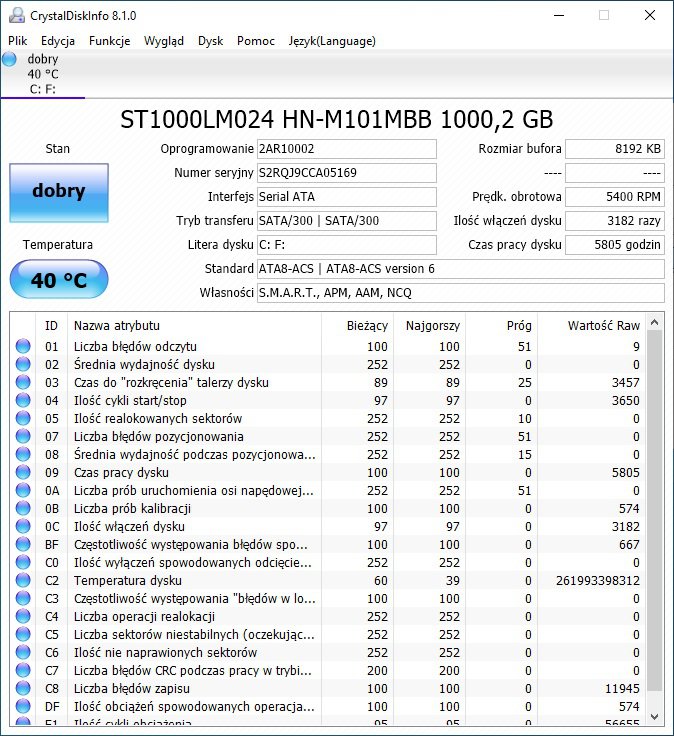Screen dimensions: 674x736
Task: Click the ID column header
Action: coord(51,326)
